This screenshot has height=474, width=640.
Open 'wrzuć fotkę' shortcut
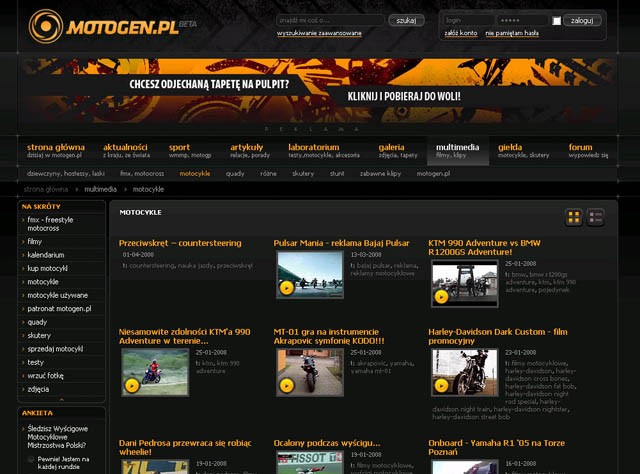pyautogui.click(x=45, y=376)
